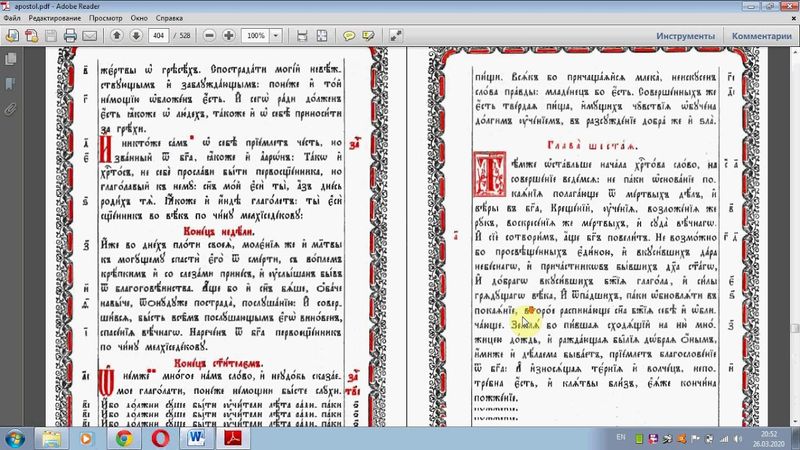Select the highlight text tool
The width and height of the screenshot is (800, 450).
pyautogui.click(x=372, y=36)
